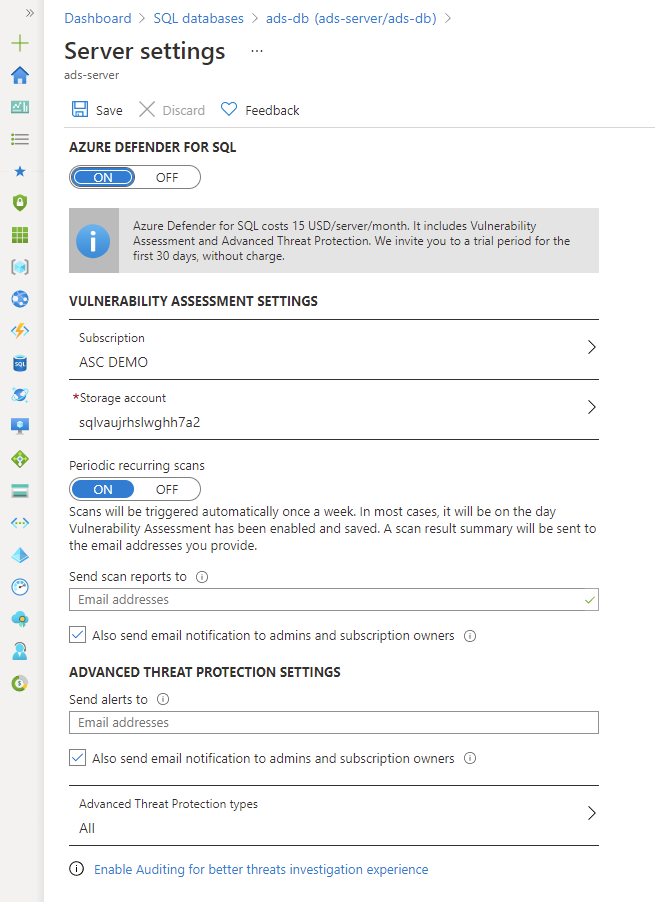Image resolution: width=655 pixels, height=902 pixels.
Task: Click info icon after scan reports checkbox label
Action: pyautogui.click(x=470, y=636)
